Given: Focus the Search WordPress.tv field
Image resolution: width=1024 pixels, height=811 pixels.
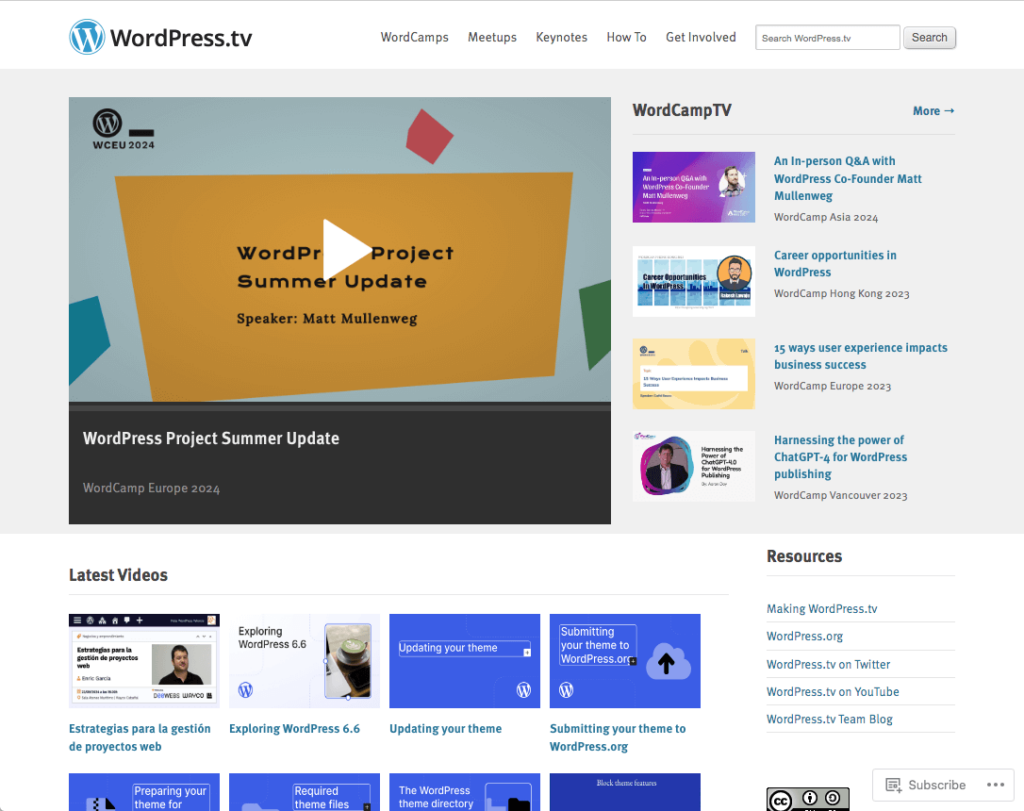Looking at the screenshot, I should click(827, 38).
